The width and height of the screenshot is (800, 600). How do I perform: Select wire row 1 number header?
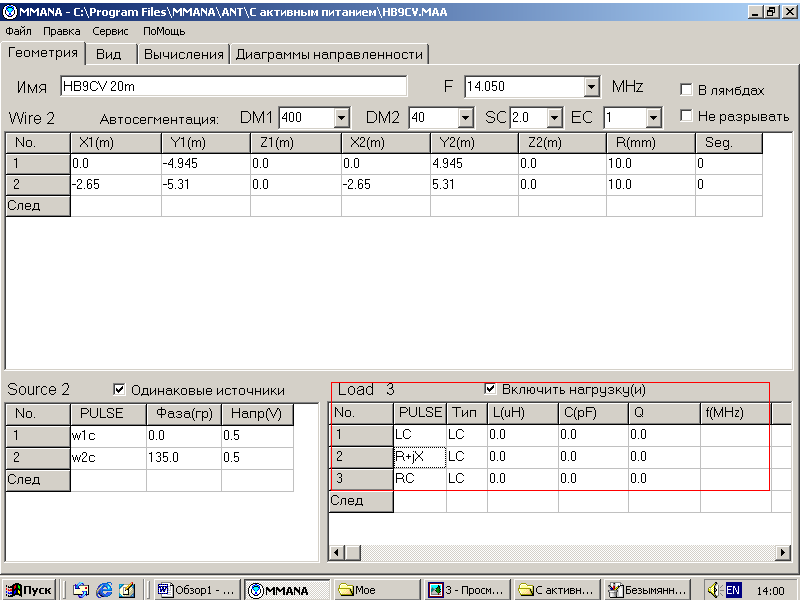pyautogui.click(x=38, y=163)
